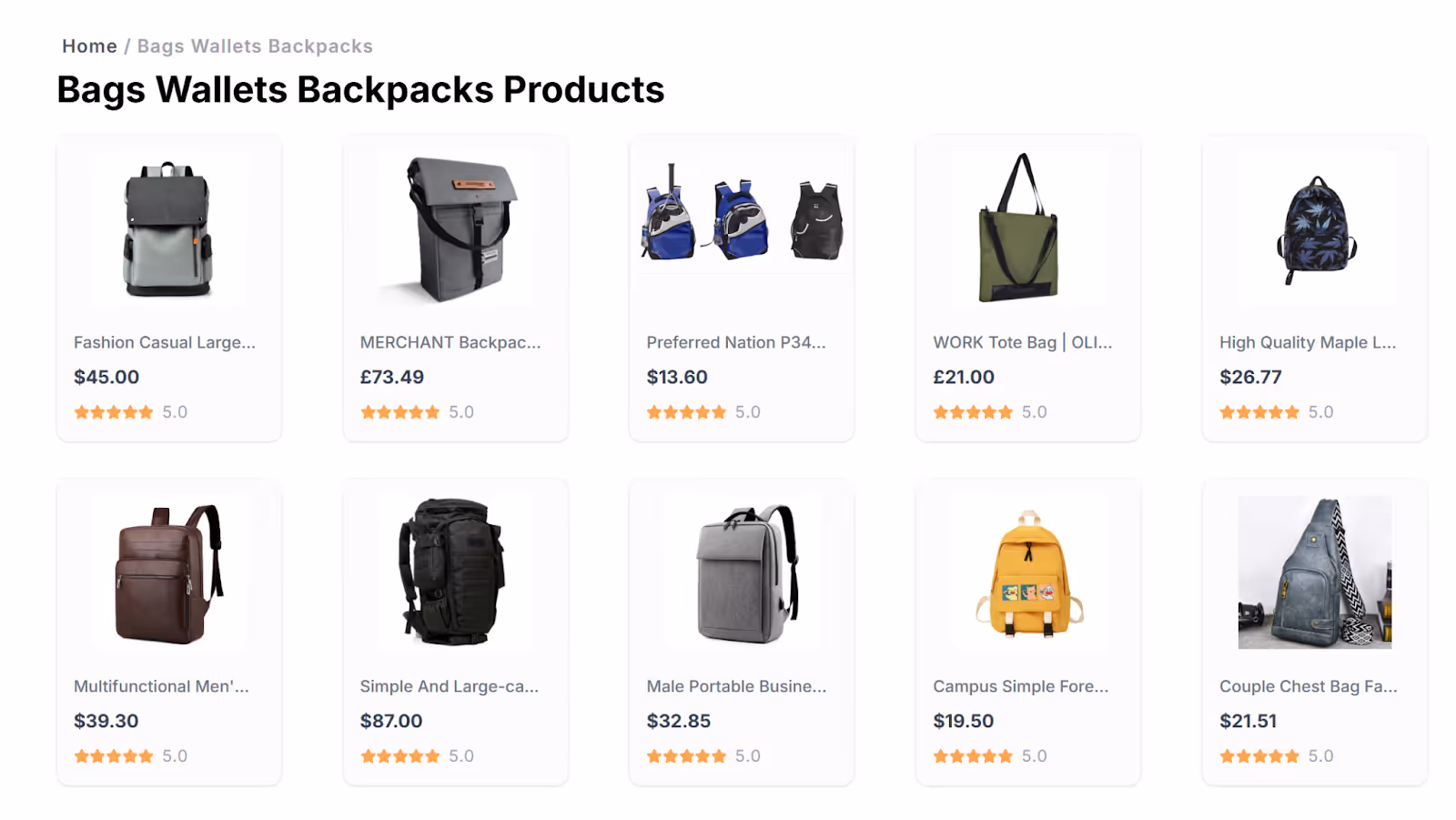Image resolution: width=1456 pixels, height=820 pixels.
Task: Select the $21.51 Couple Chest Bag price
Action: pos(1249,721)
